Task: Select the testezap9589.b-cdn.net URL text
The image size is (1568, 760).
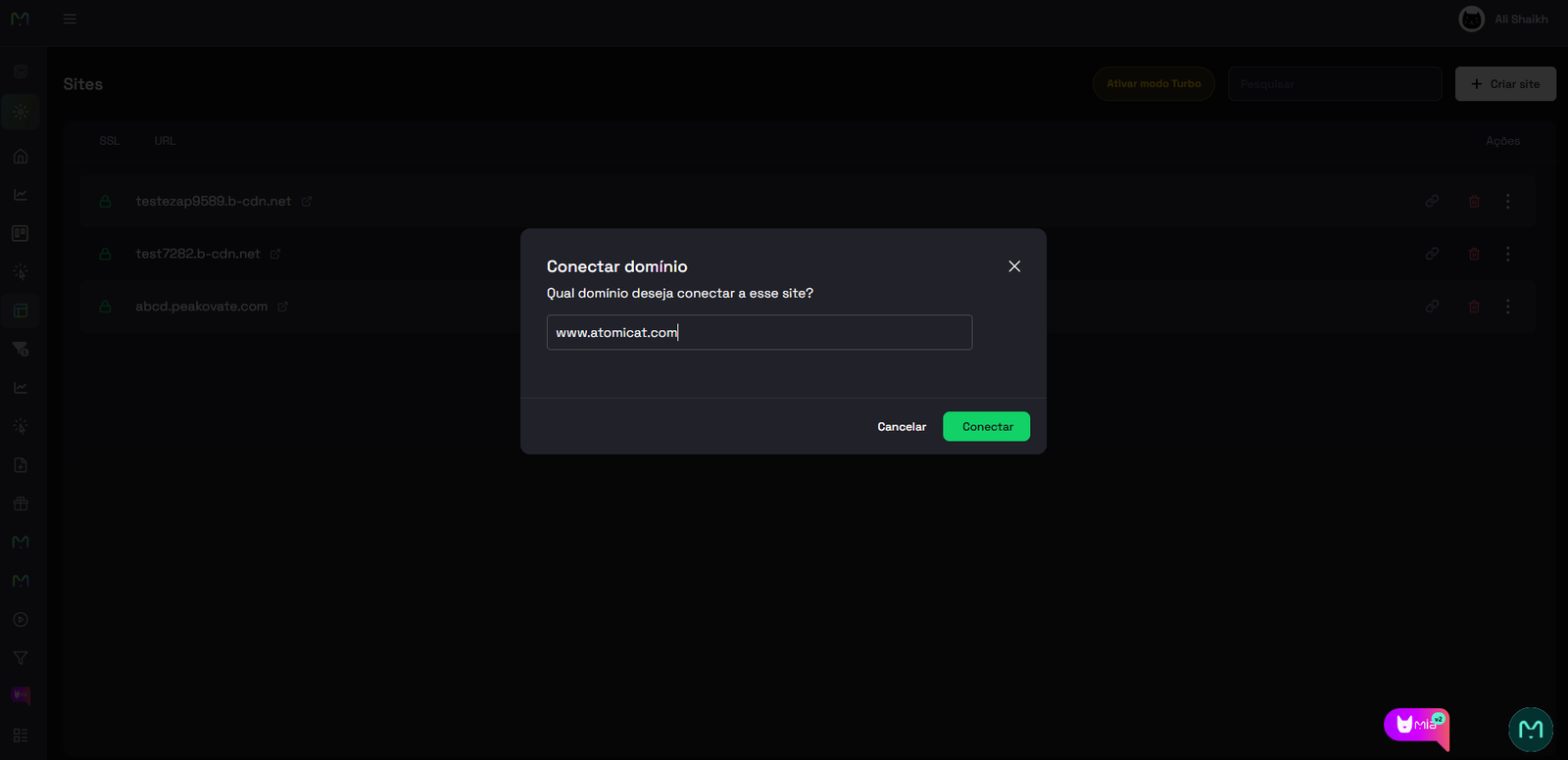Action: point(214,201)
